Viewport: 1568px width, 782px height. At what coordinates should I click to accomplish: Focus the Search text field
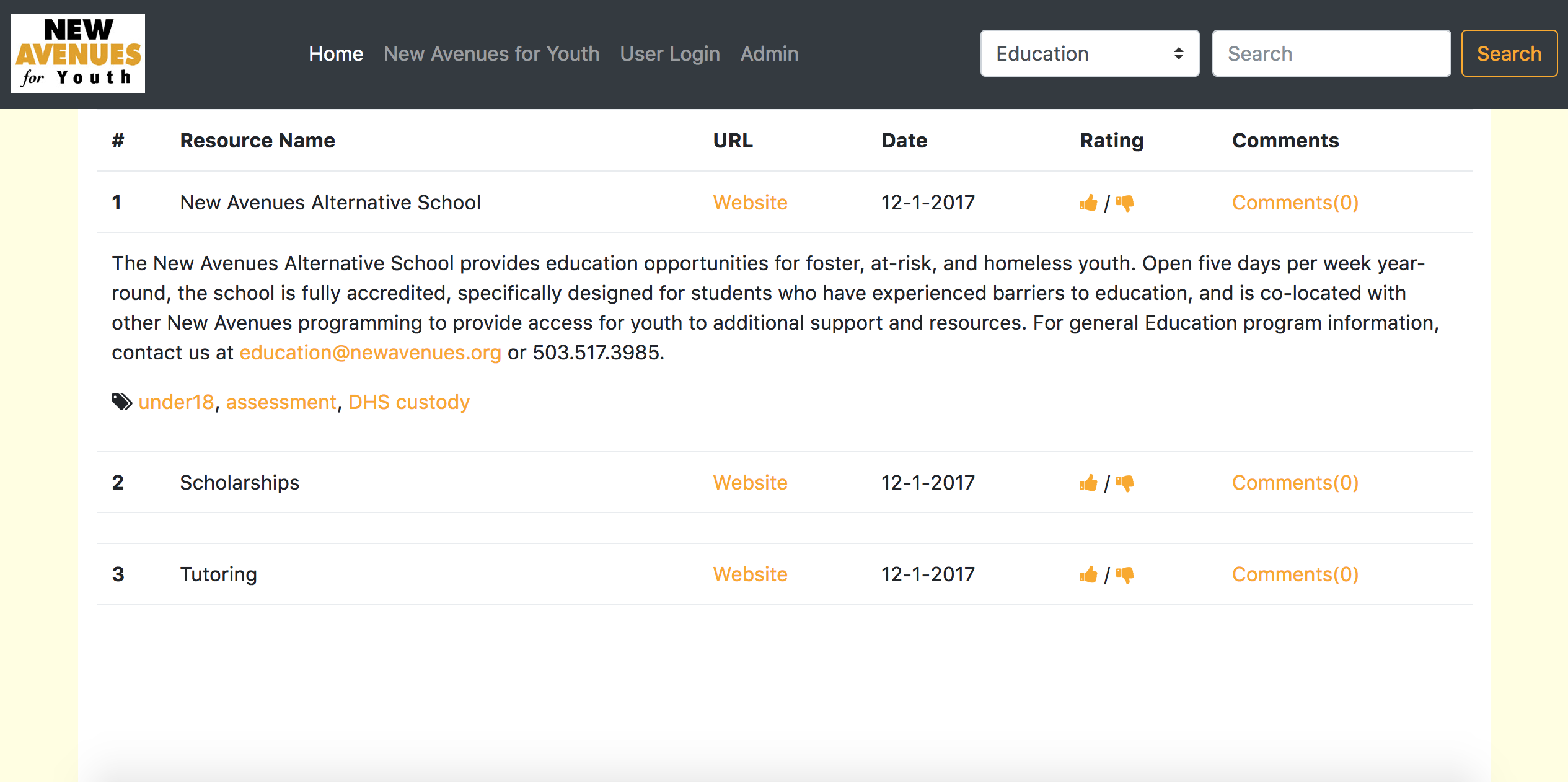(1331, 54)
